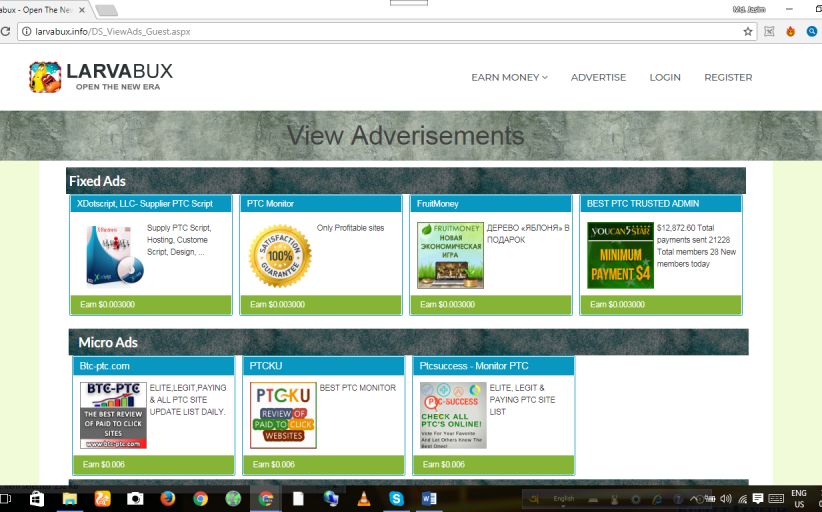Open the Windows Store taskbar icon
822x512 pixels.
[36, 498]
